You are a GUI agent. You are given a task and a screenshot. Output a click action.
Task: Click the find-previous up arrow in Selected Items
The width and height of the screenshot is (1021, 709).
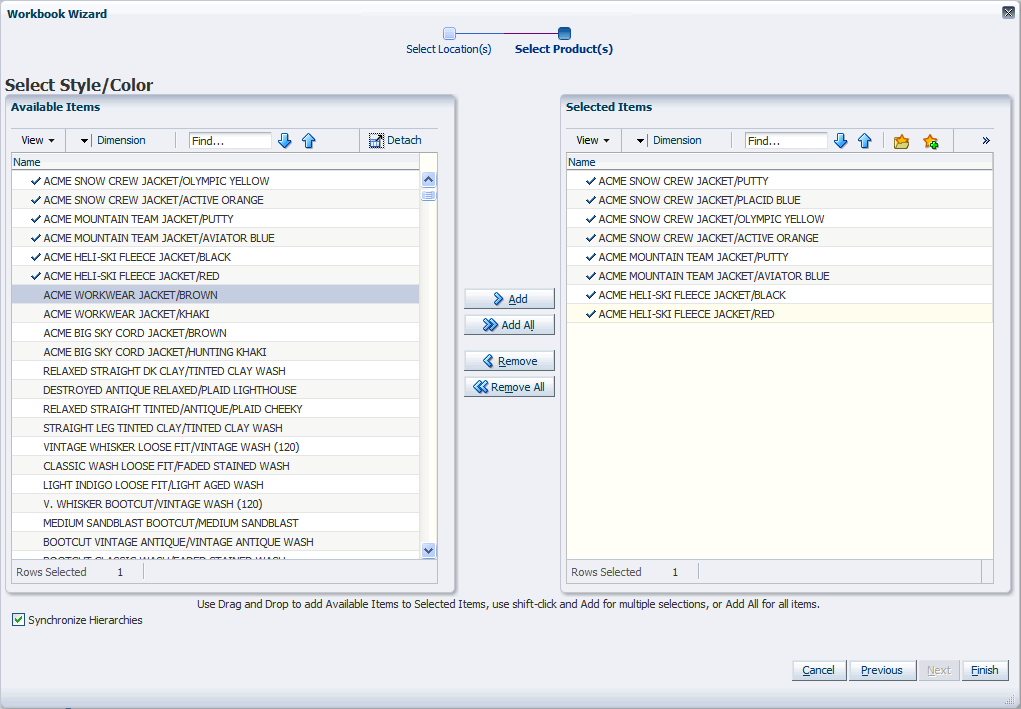pyautogui.click(x=865, y=141)
